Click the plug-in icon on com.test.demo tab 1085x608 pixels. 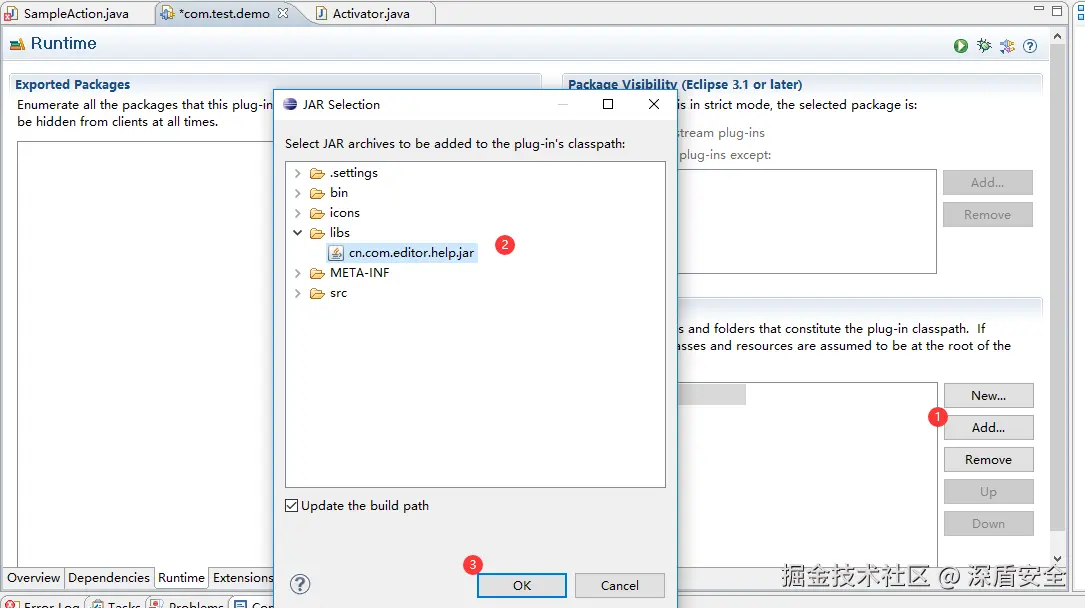tap(167, 13)
